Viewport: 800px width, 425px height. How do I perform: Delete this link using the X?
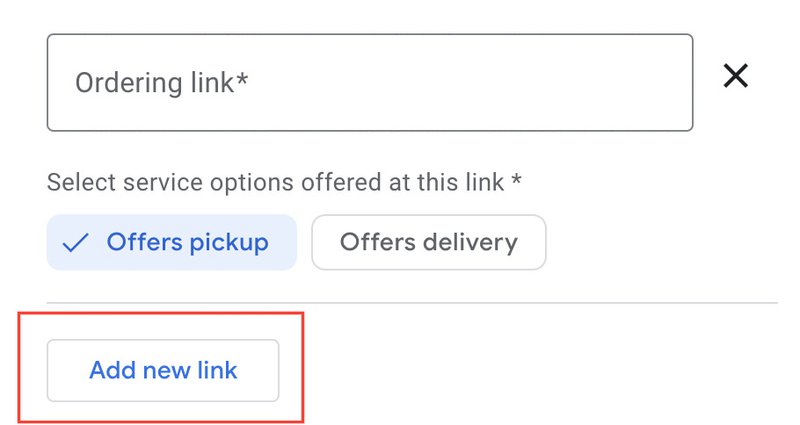click(x=736, y=76)
